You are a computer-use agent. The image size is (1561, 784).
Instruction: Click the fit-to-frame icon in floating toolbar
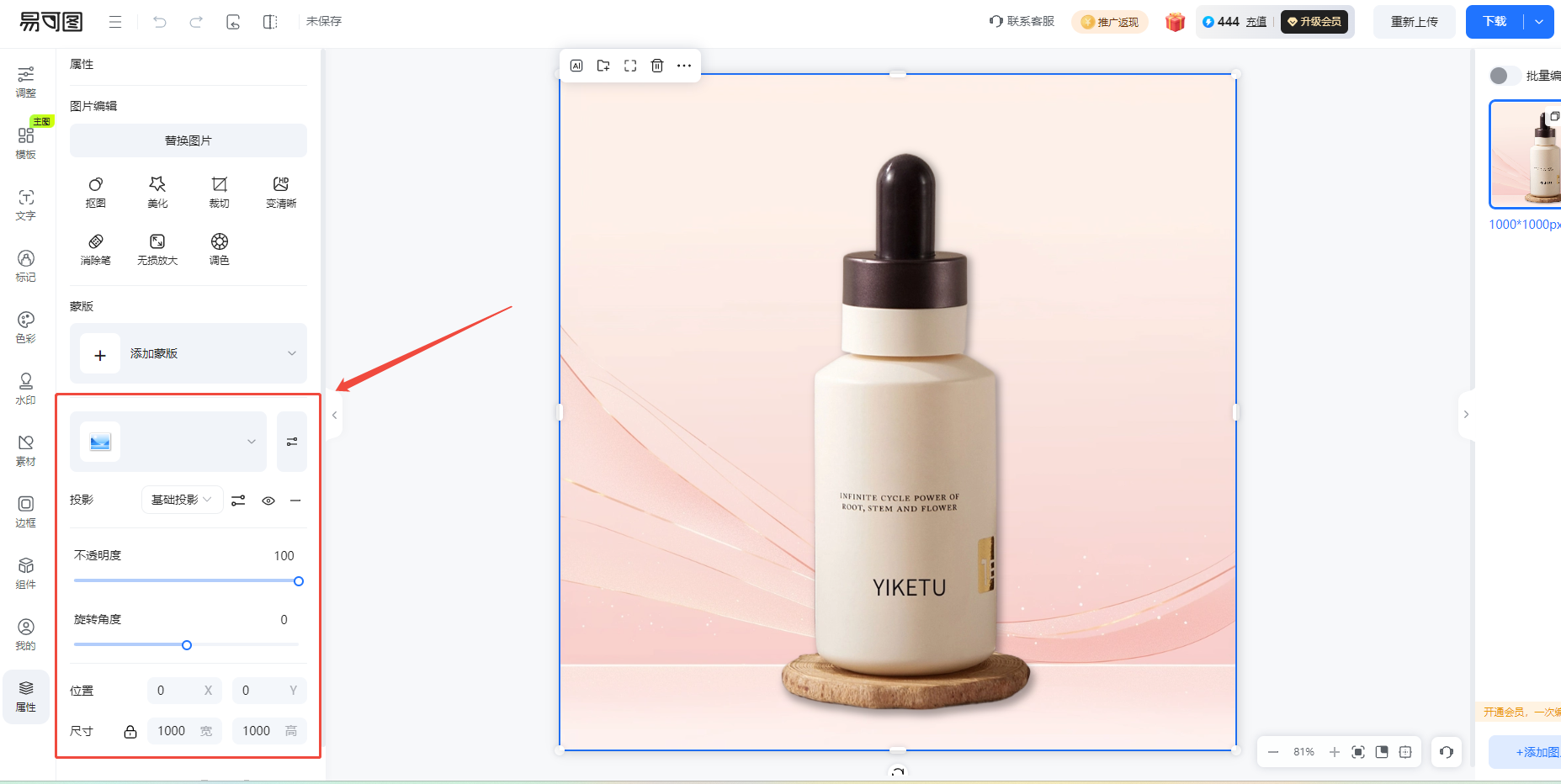pyautogui.click(x=630, y=66)
